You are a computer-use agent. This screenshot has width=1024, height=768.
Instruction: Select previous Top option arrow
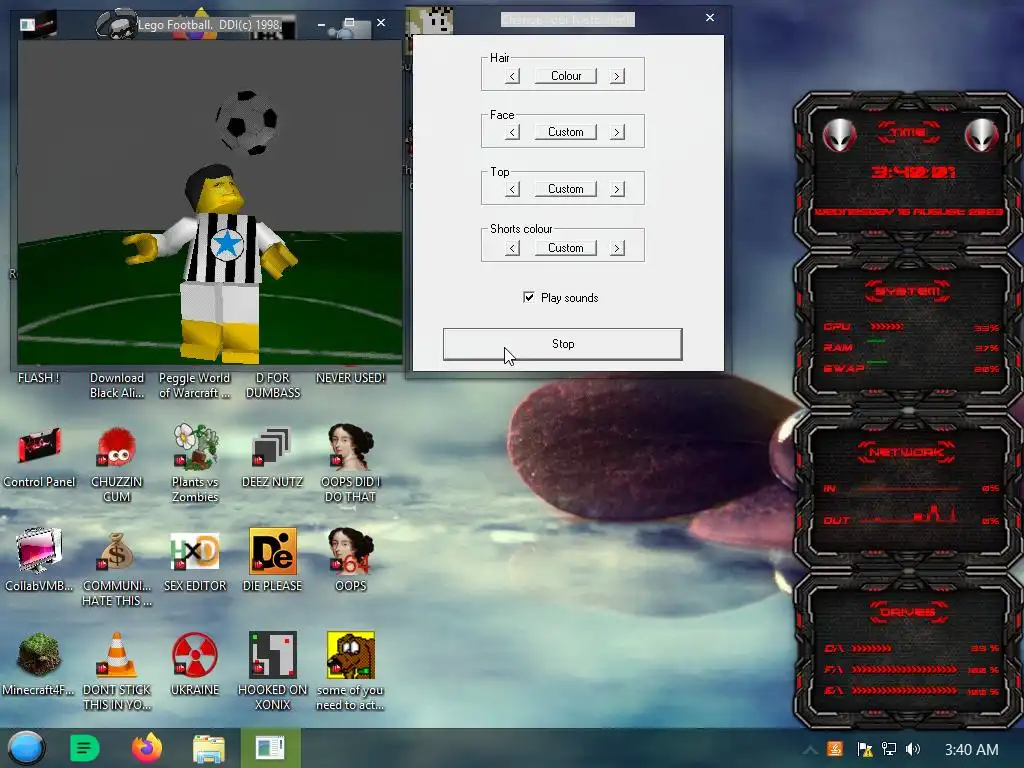(x=513, y=189)
